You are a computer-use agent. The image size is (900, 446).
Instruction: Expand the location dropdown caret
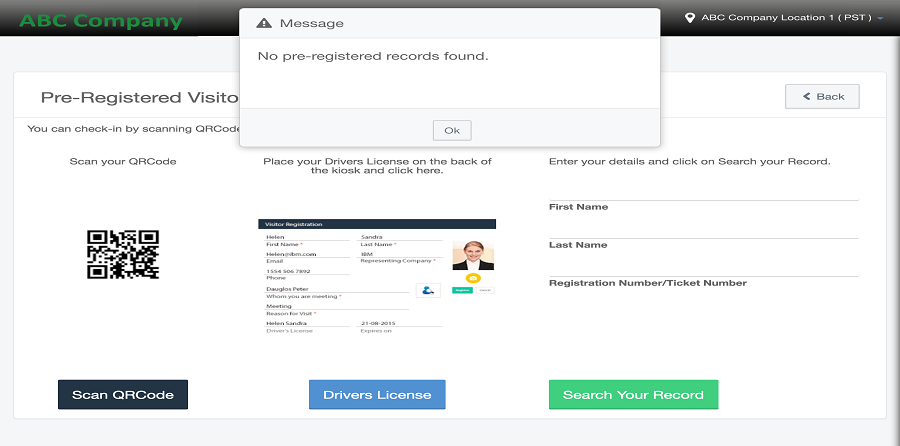880,18
